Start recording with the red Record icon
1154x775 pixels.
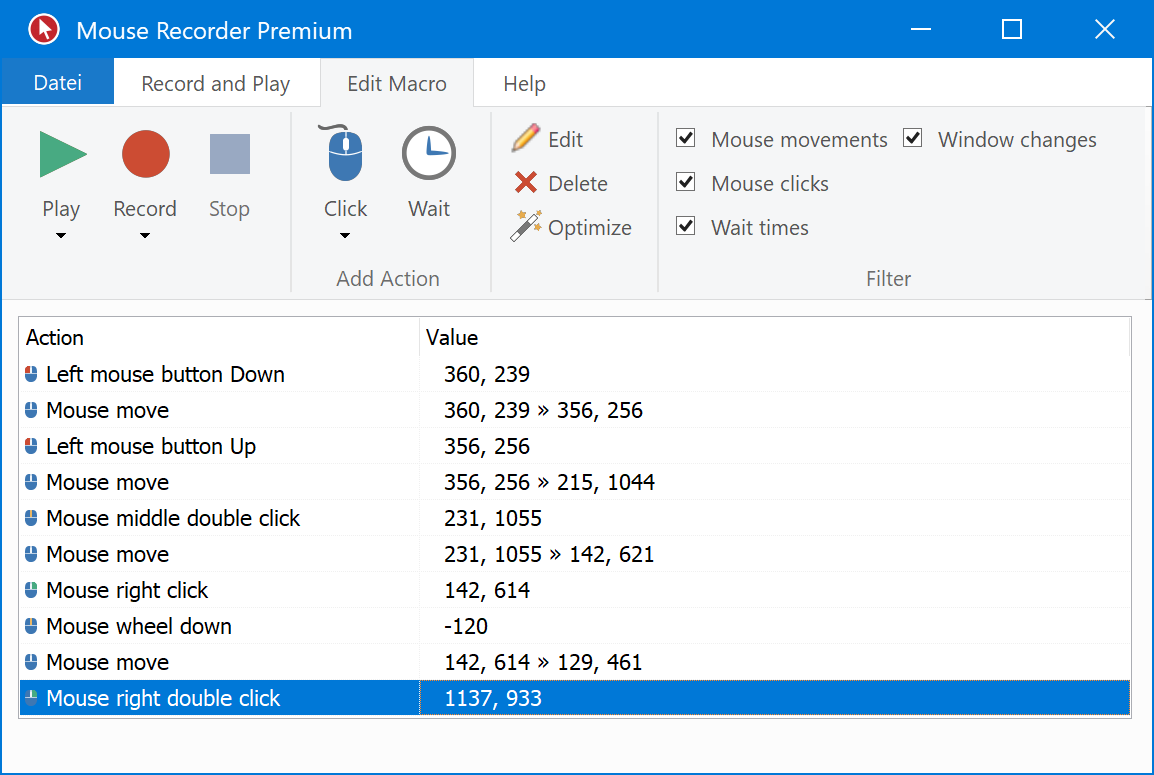click(x=145, y=155)
